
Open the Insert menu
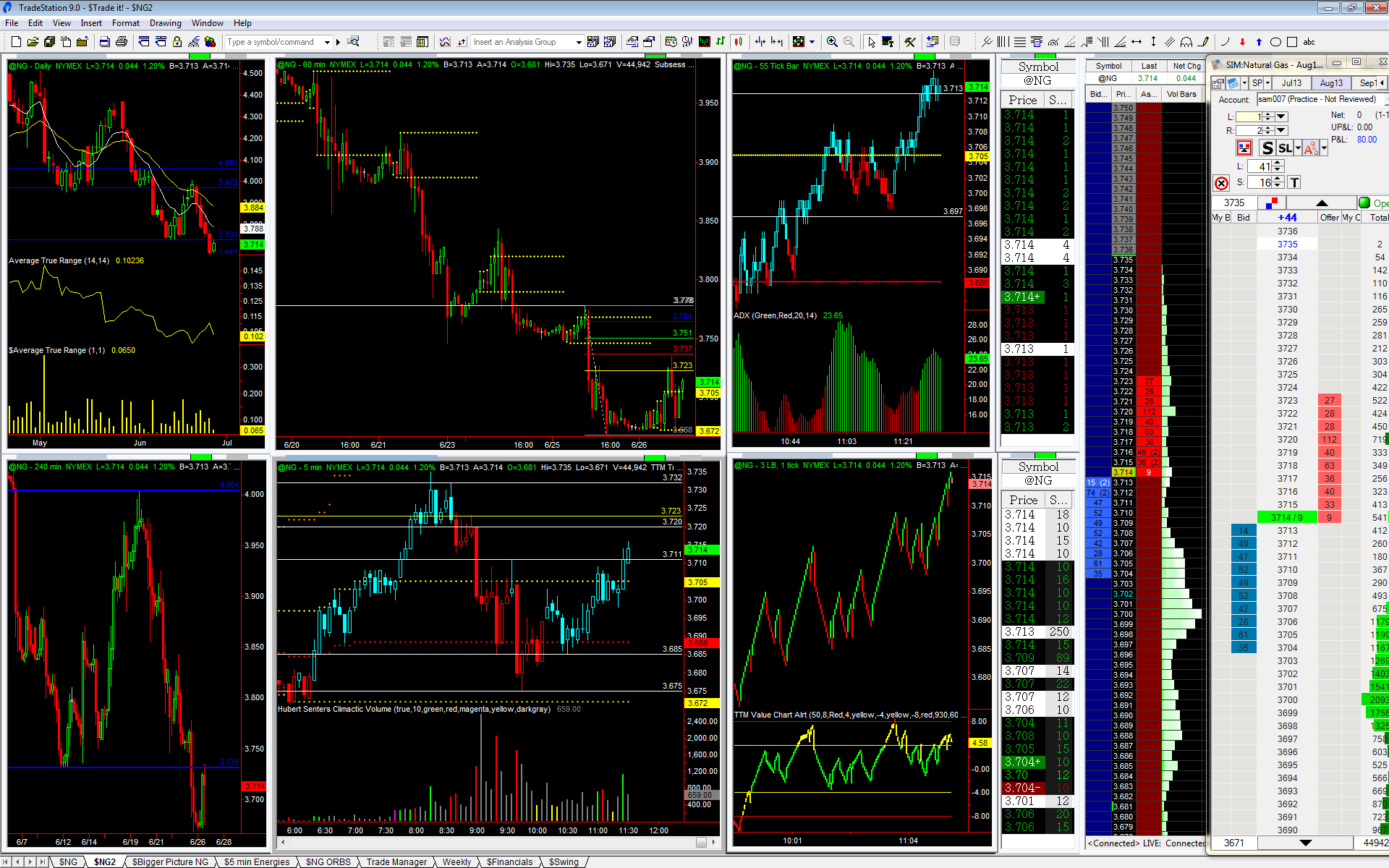tap(91, 23)
